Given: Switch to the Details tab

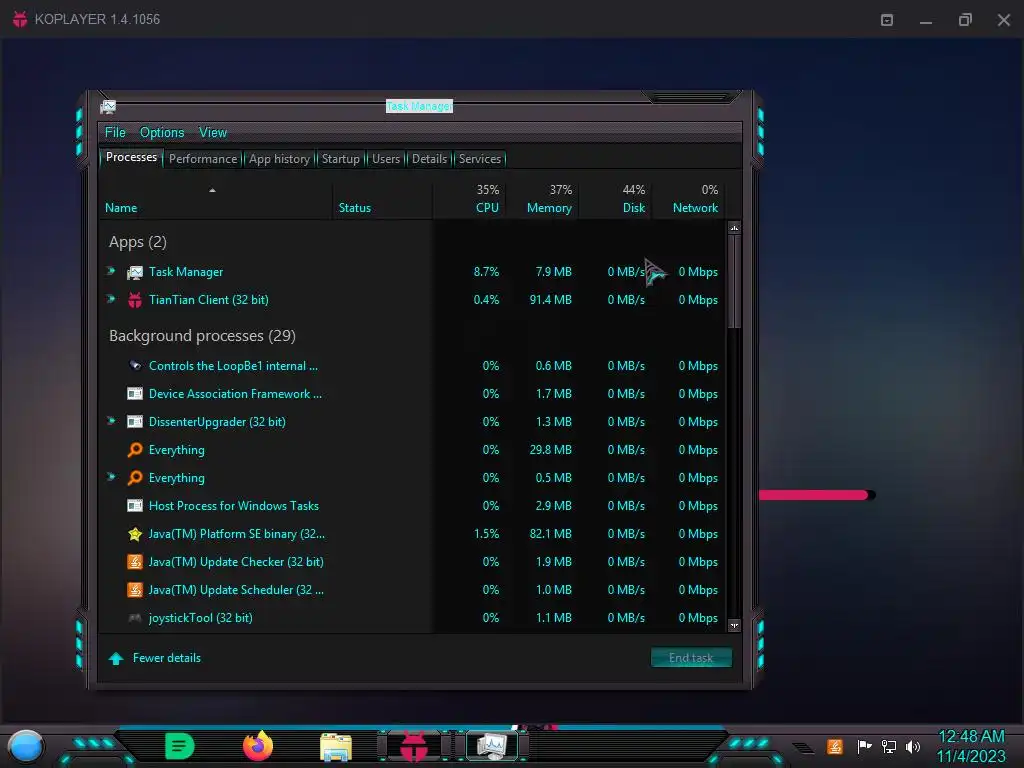Looking at the screenshot, I should 429,159.
